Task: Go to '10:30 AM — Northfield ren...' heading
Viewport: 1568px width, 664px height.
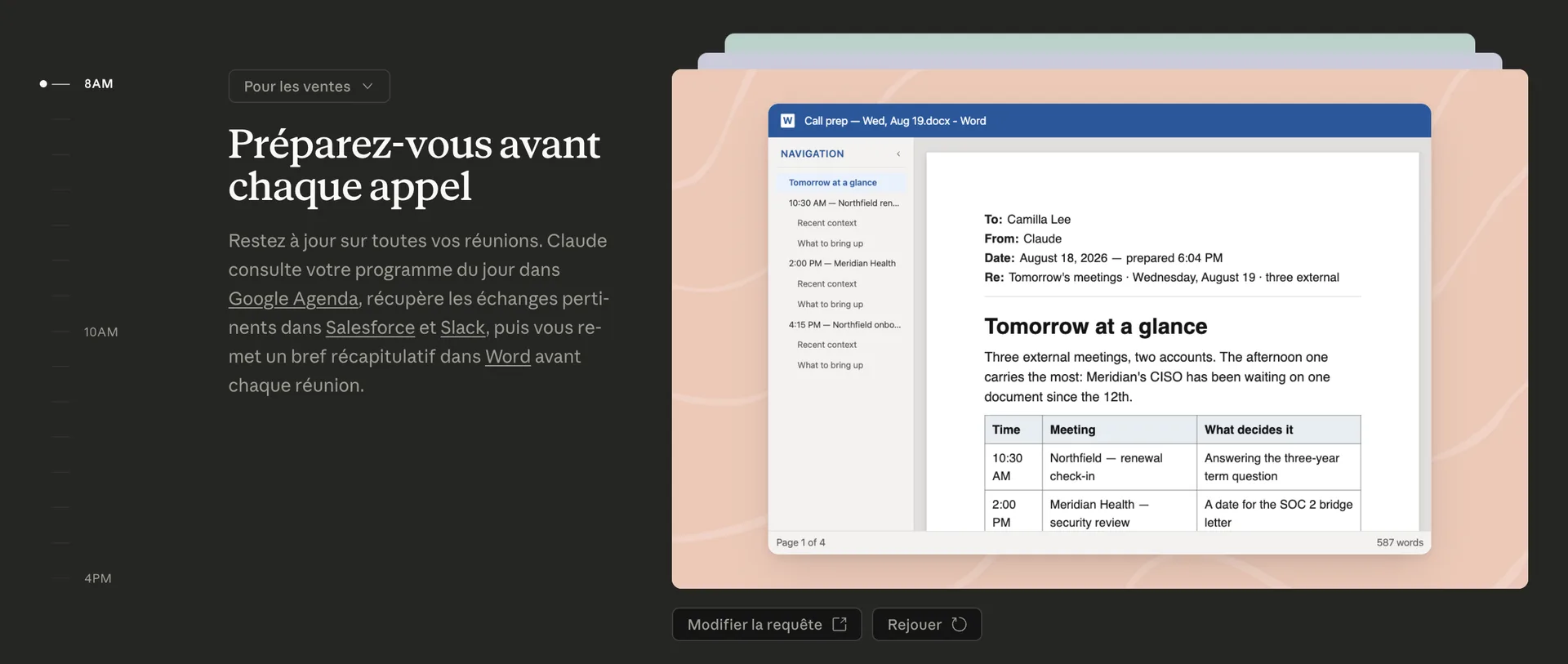Action: tap(844, 203)
